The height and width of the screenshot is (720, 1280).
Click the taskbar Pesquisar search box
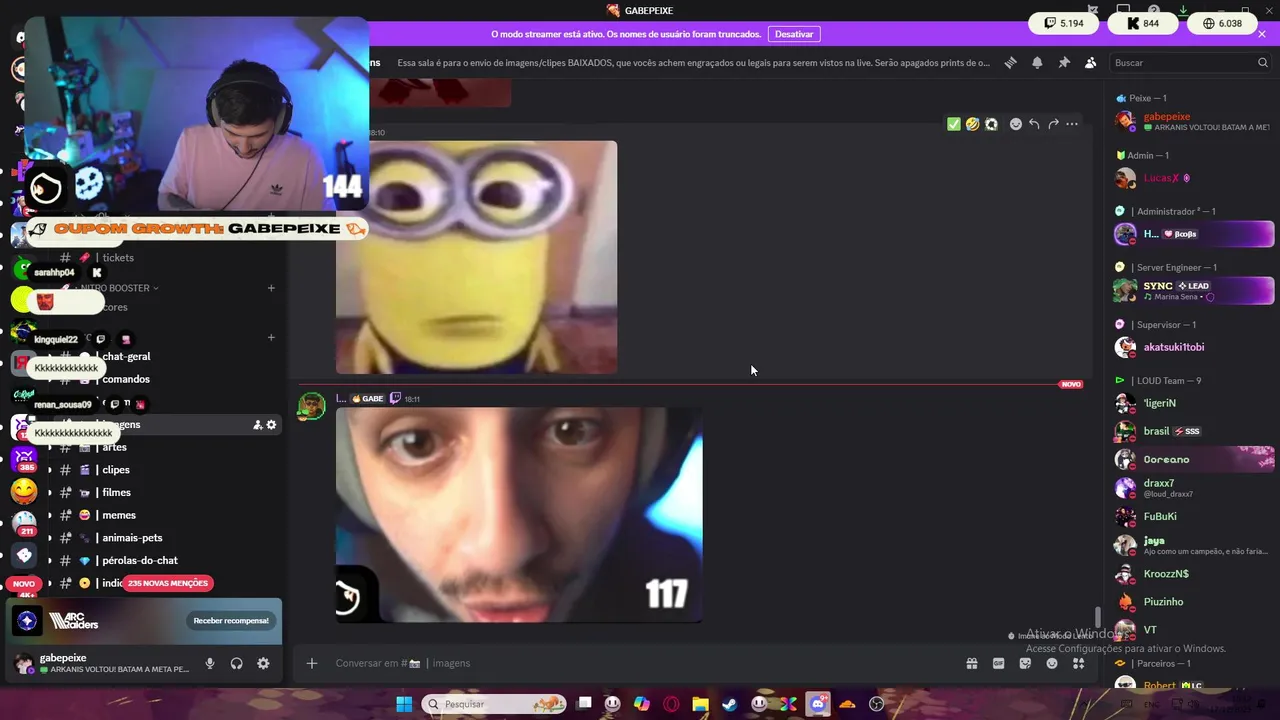coord(494,704)
